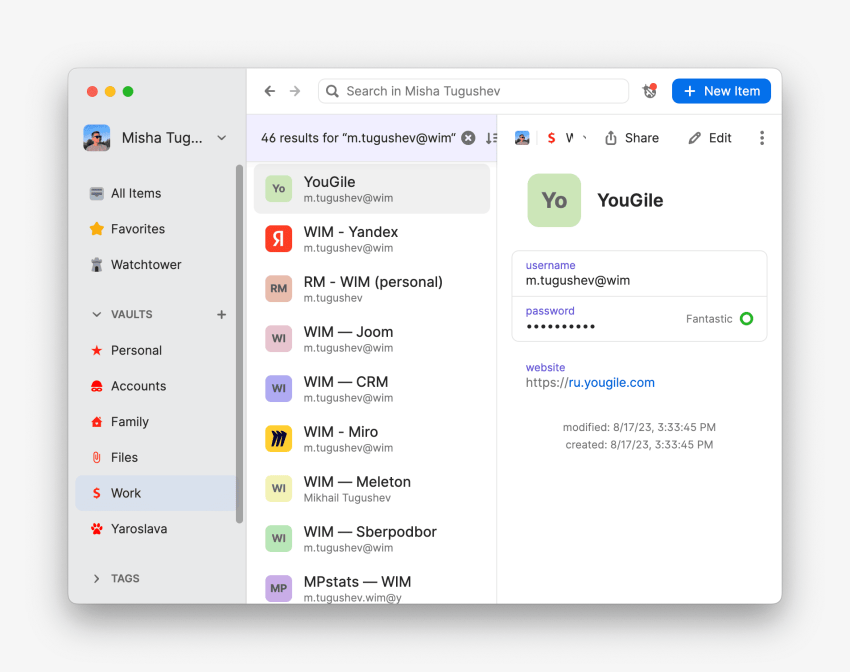This screenshot has width=850, height=672.
Task: Collapse the VAULTS section
Action: (96, 314)
